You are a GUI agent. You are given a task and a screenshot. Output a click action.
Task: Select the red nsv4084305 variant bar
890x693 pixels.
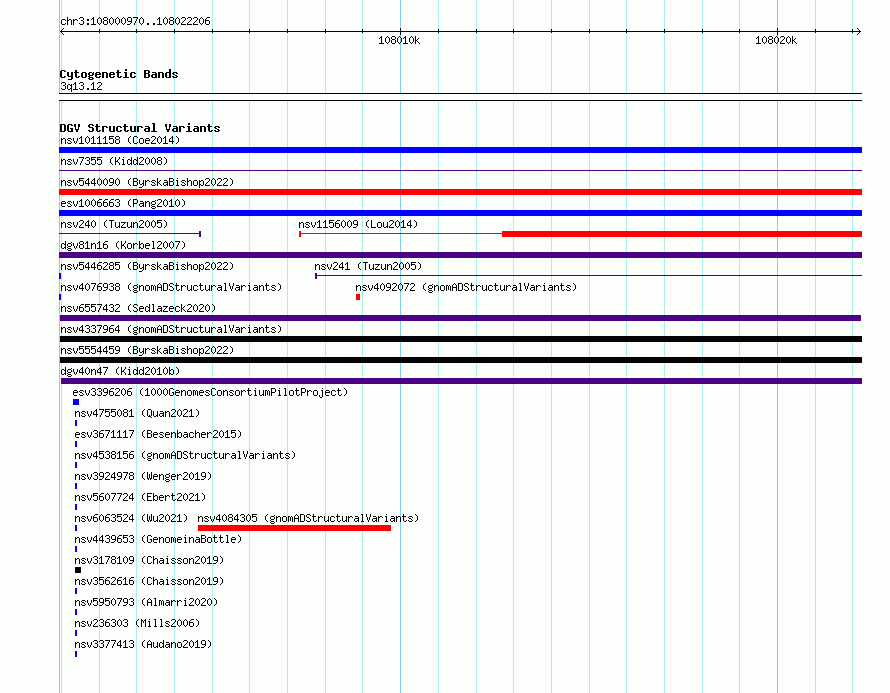(294, 528)
